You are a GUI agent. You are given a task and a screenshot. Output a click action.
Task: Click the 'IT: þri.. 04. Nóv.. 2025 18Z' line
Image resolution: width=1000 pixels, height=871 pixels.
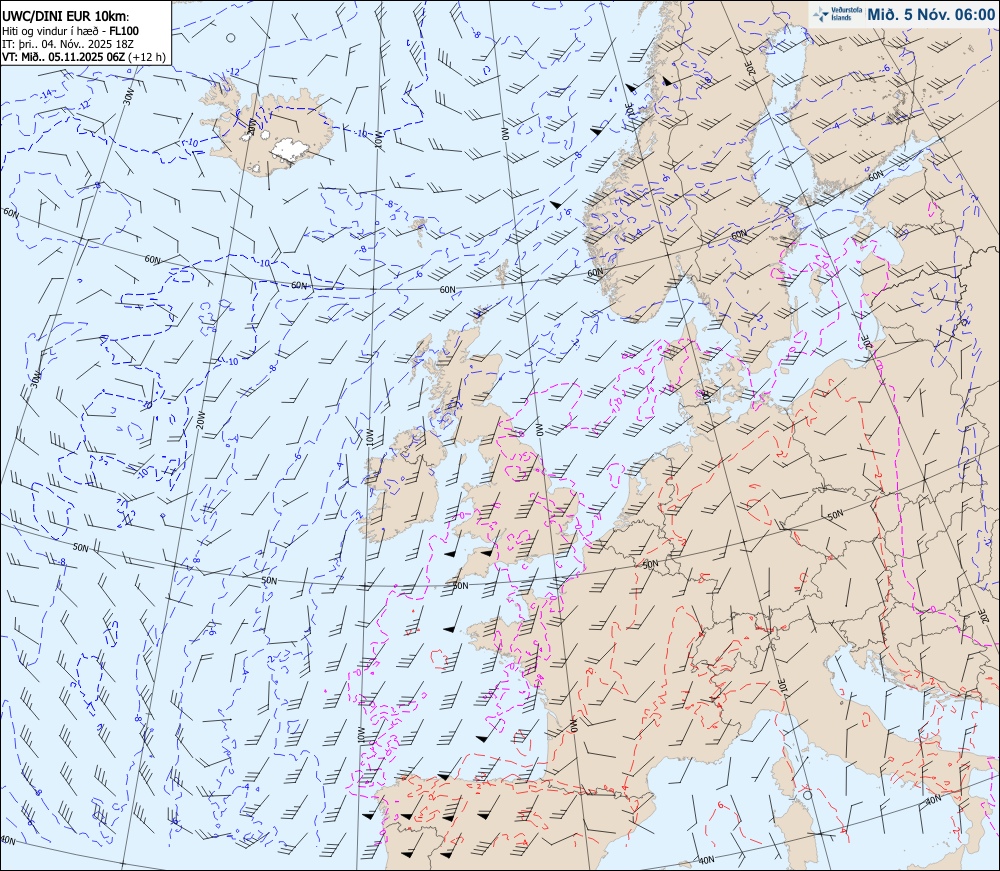[68, 44]
